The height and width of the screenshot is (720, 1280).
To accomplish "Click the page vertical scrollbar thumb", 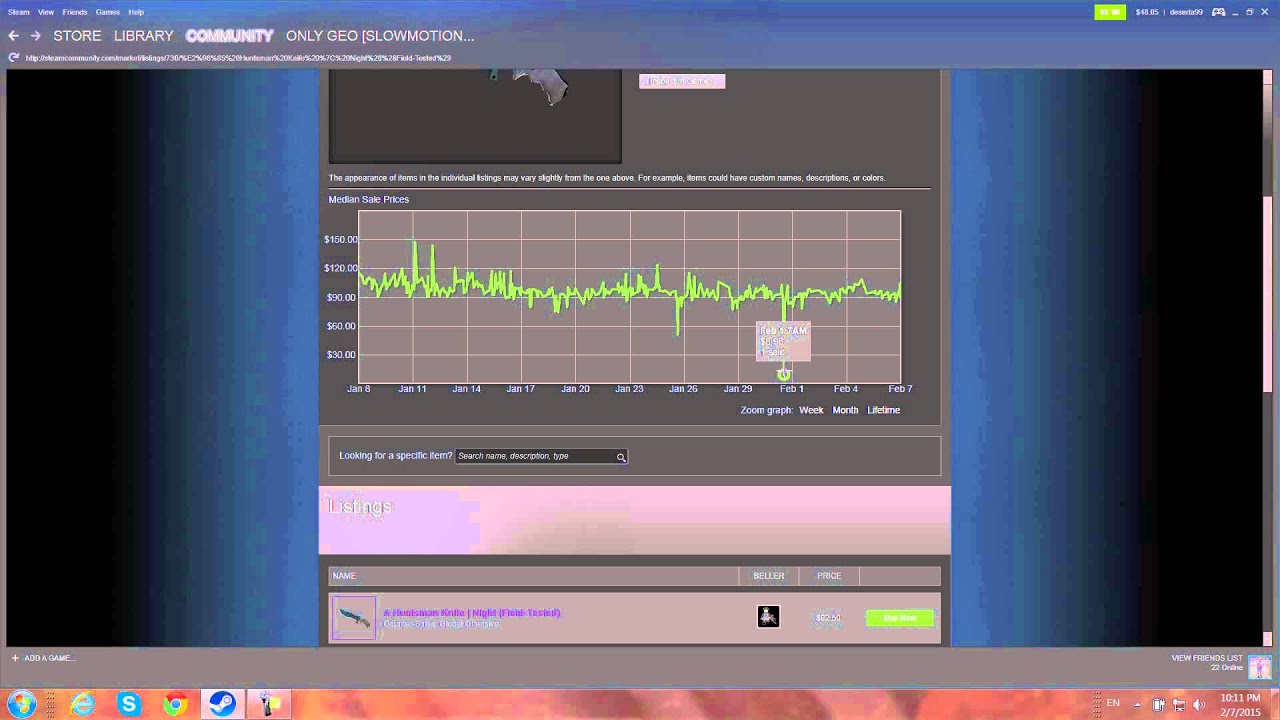I will (1268, 295).
